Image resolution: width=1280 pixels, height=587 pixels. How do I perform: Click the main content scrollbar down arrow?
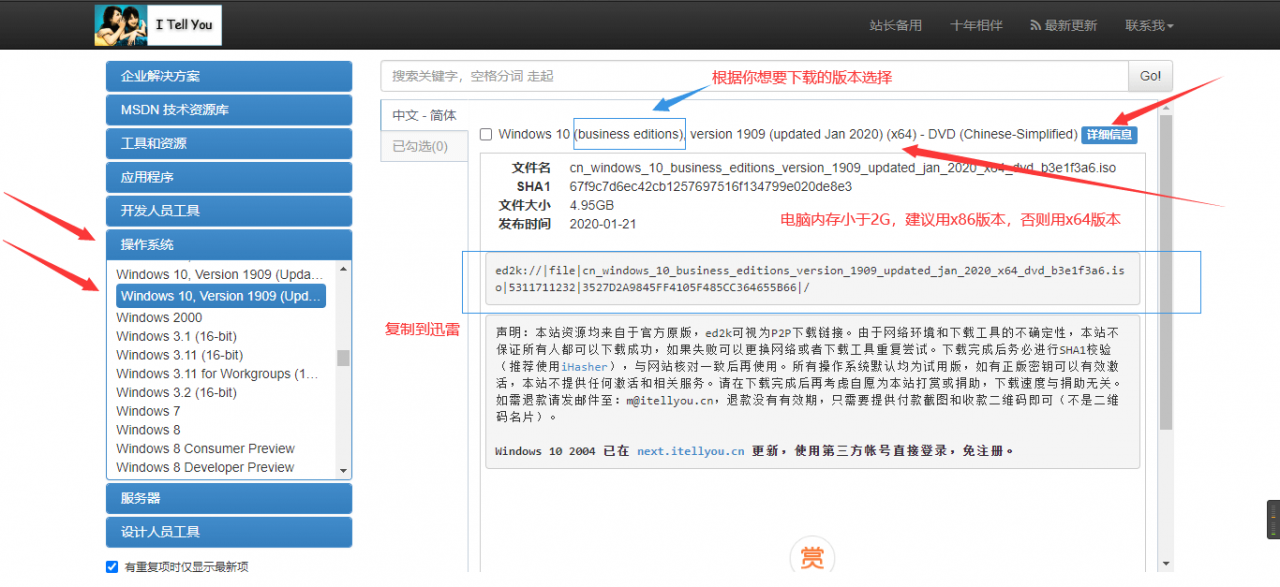(x=1165, y=564)
